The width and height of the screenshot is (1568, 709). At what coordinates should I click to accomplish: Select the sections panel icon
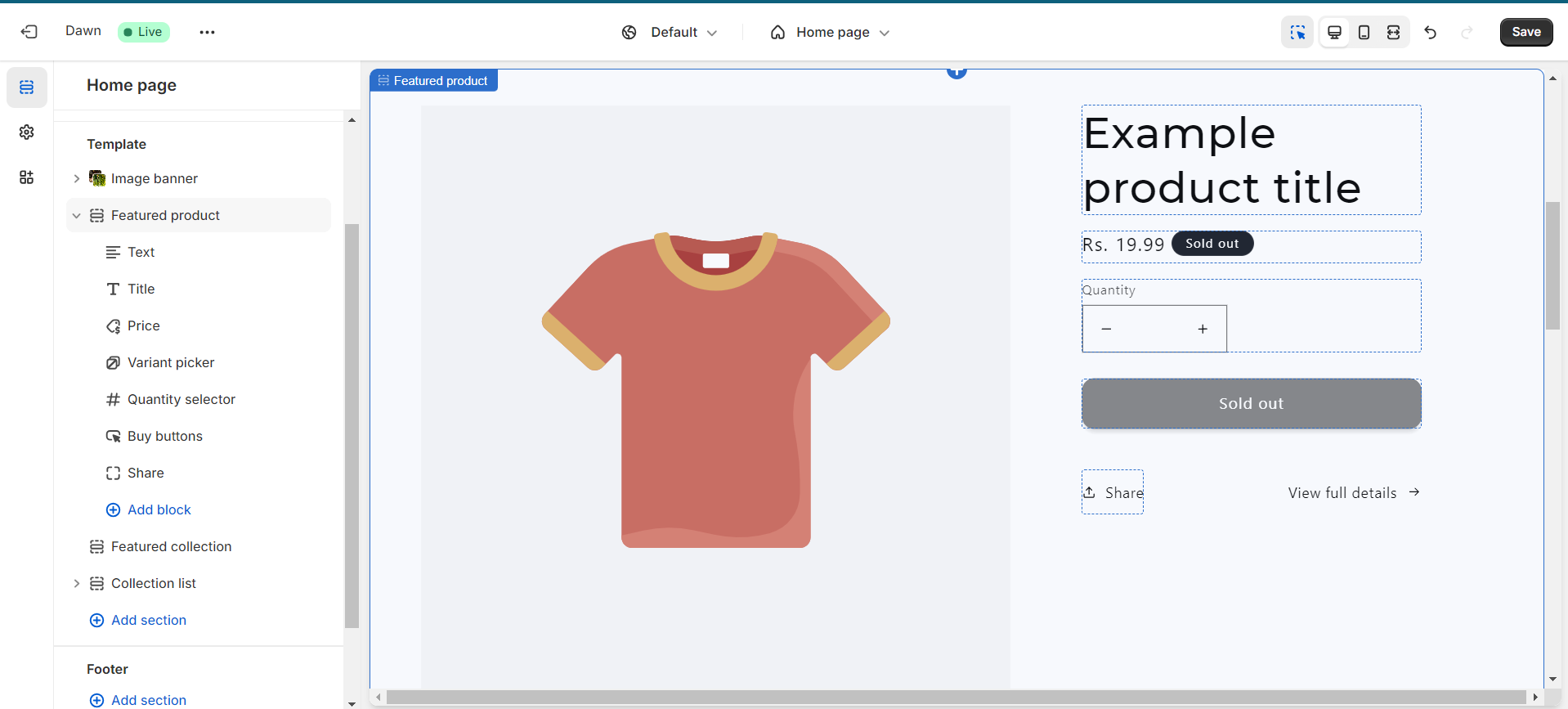point(27,88)
